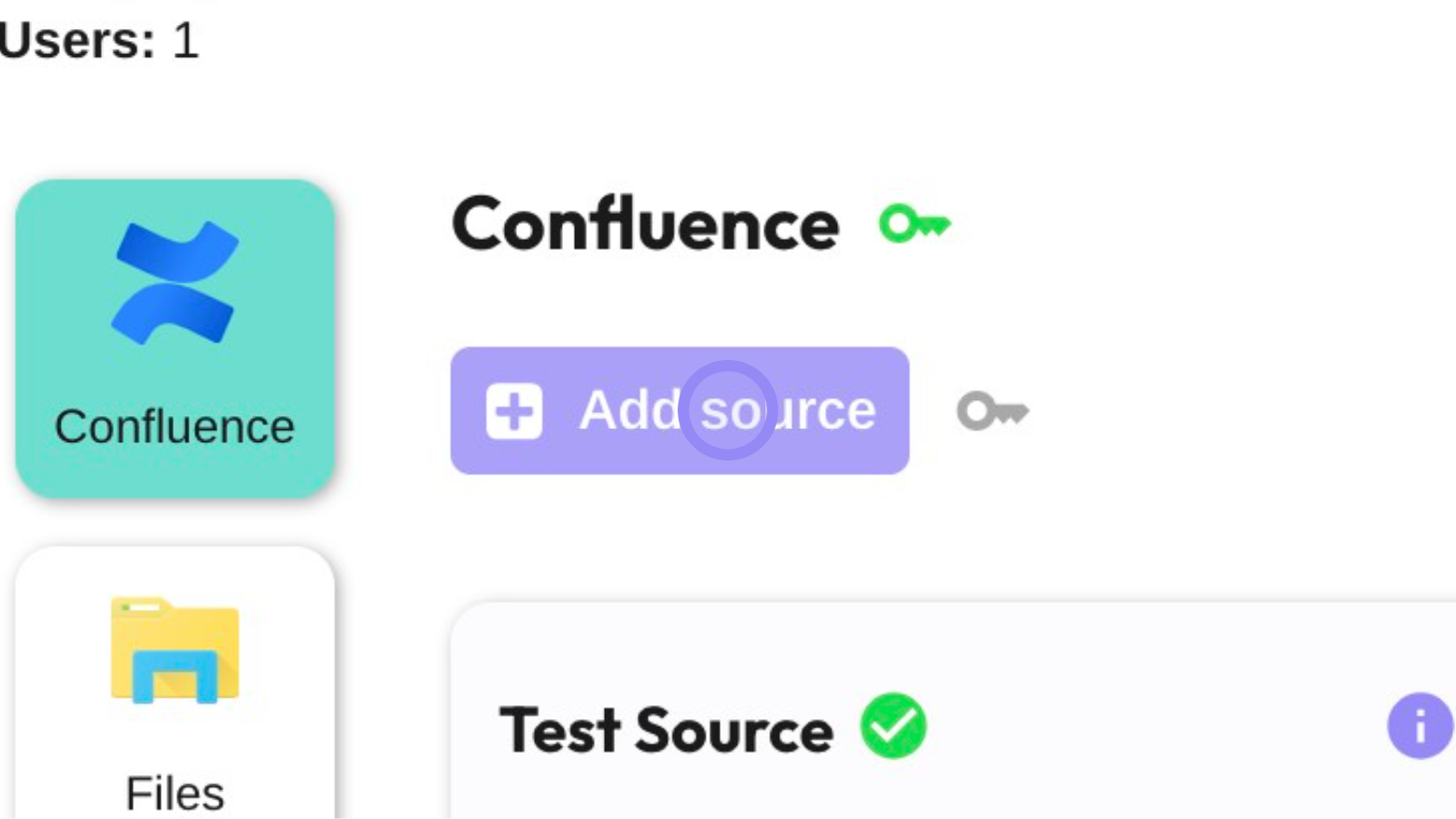
Task: Click the word "Source" in the Test Source title
Action: [x=734, y=729]
